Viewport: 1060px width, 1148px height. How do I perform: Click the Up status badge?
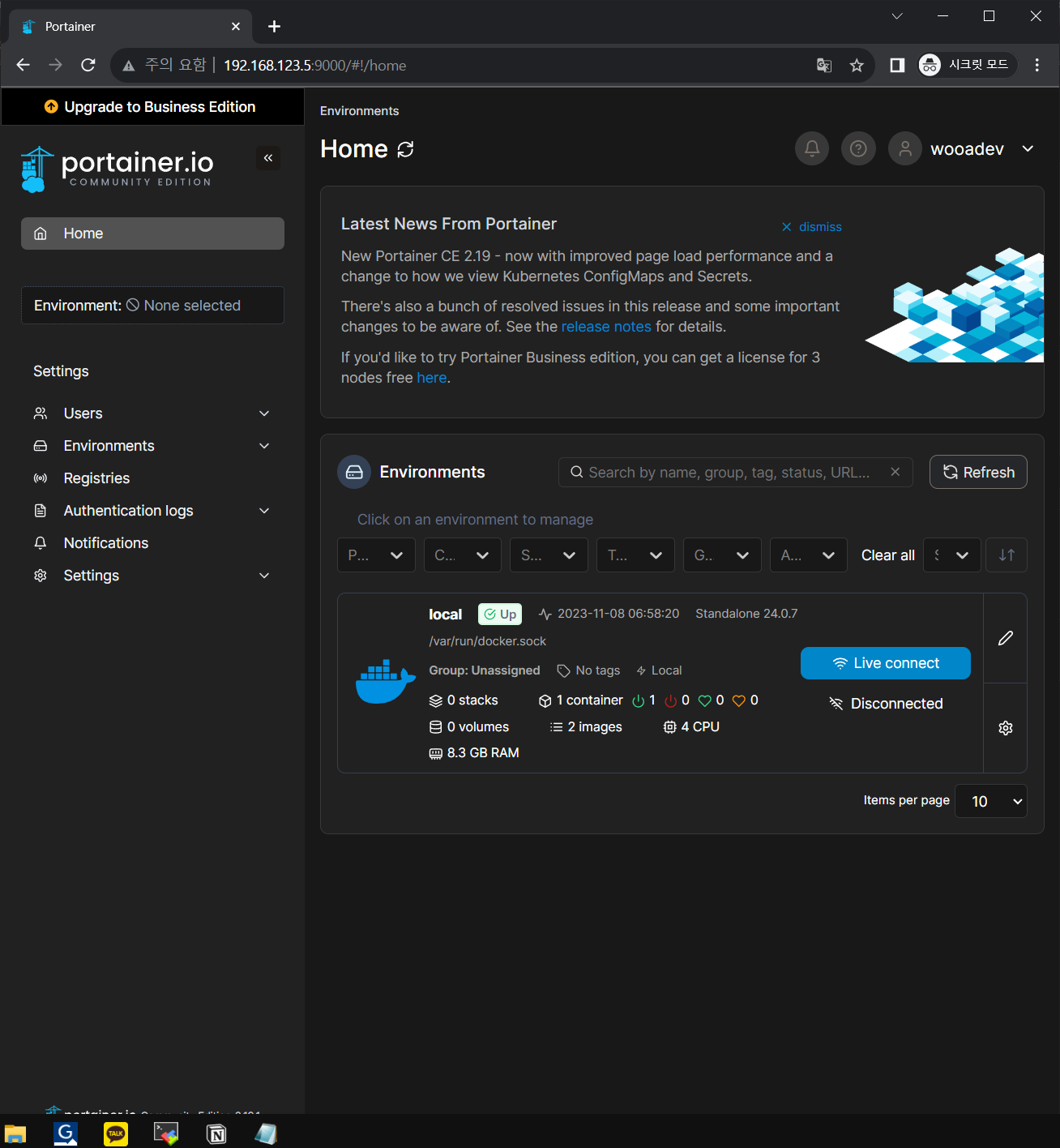coord(500,615)
